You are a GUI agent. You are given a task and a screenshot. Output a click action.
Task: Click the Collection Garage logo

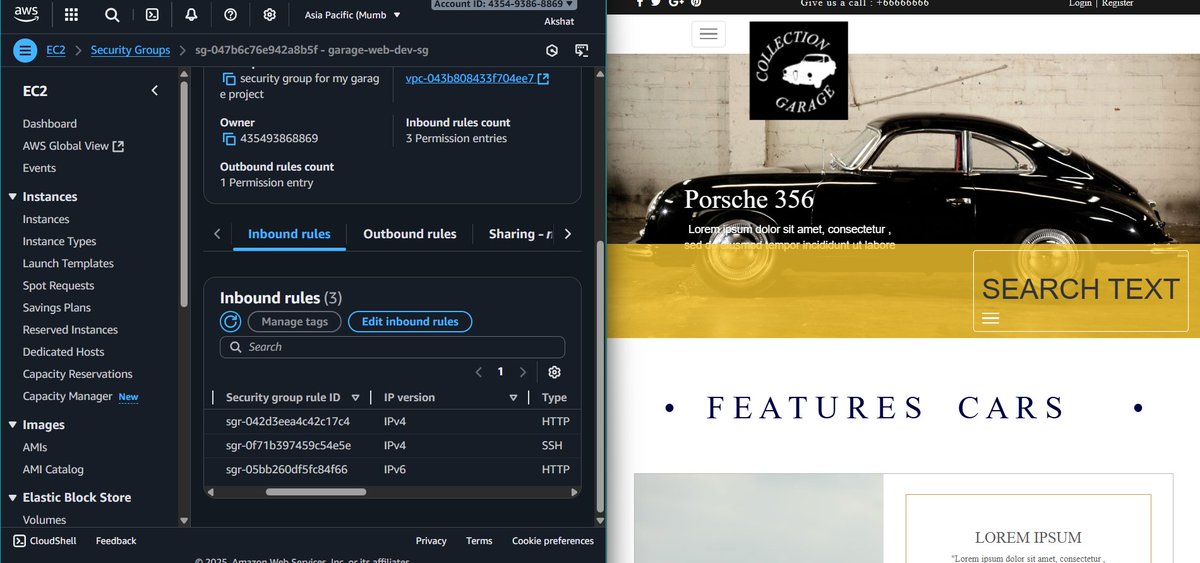[798, 71]
